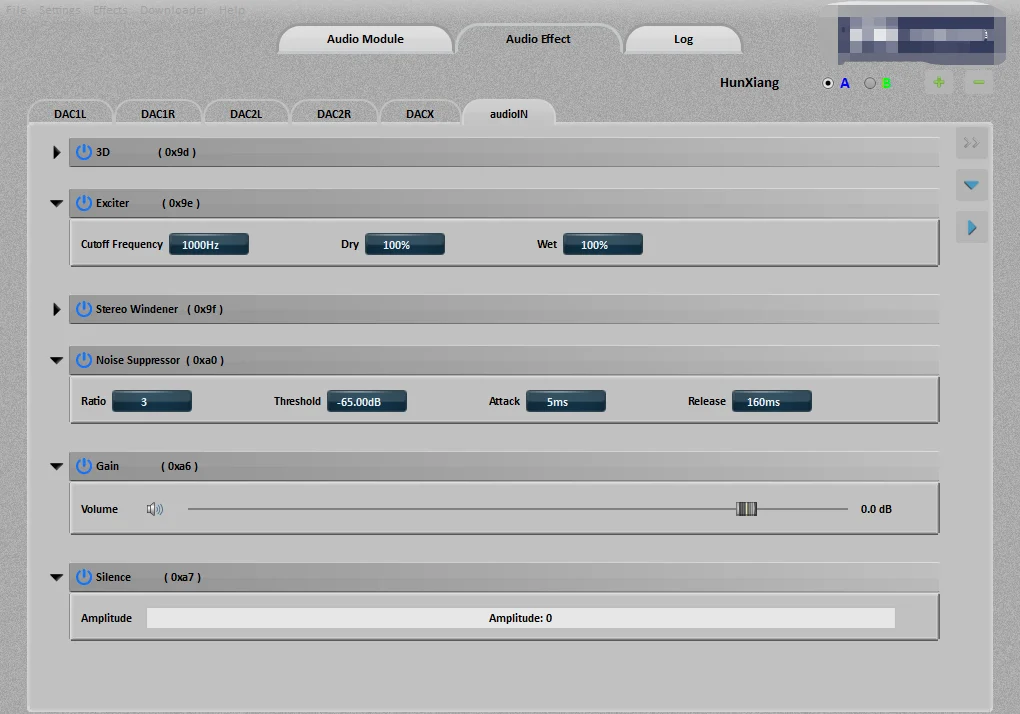Click the 0.0 dB volume readout
Screen dimensions: 1020x714
pos(876,509)
